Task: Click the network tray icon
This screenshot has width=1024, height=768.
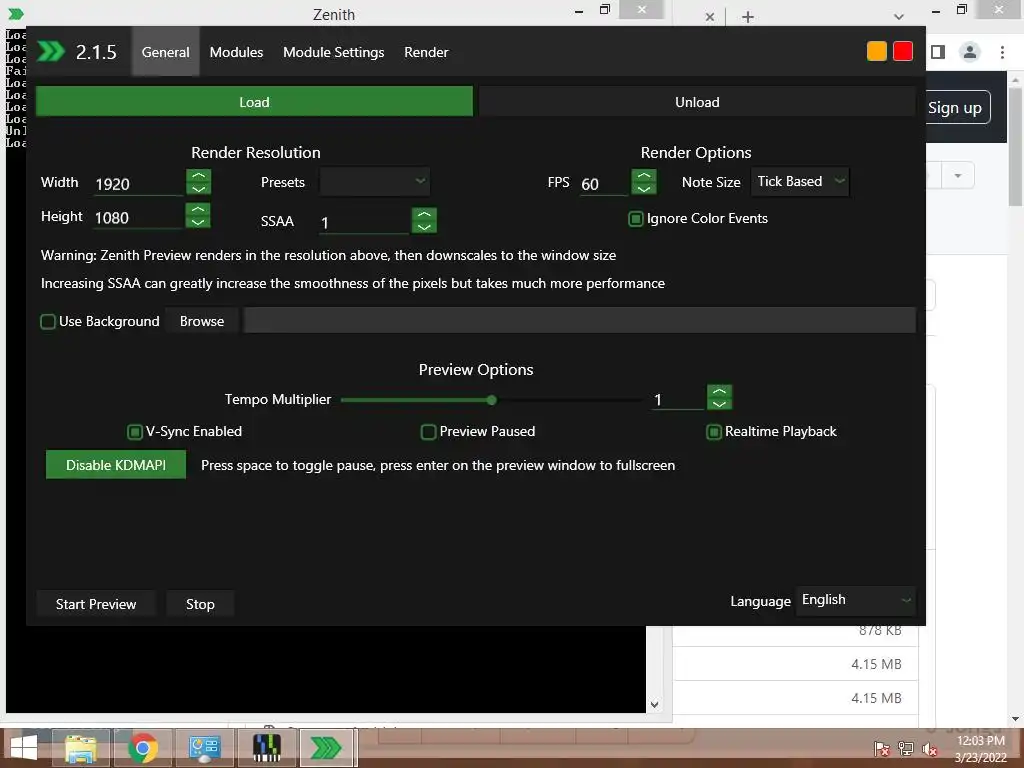Action: pyautogui.click(x=906, y=749)
